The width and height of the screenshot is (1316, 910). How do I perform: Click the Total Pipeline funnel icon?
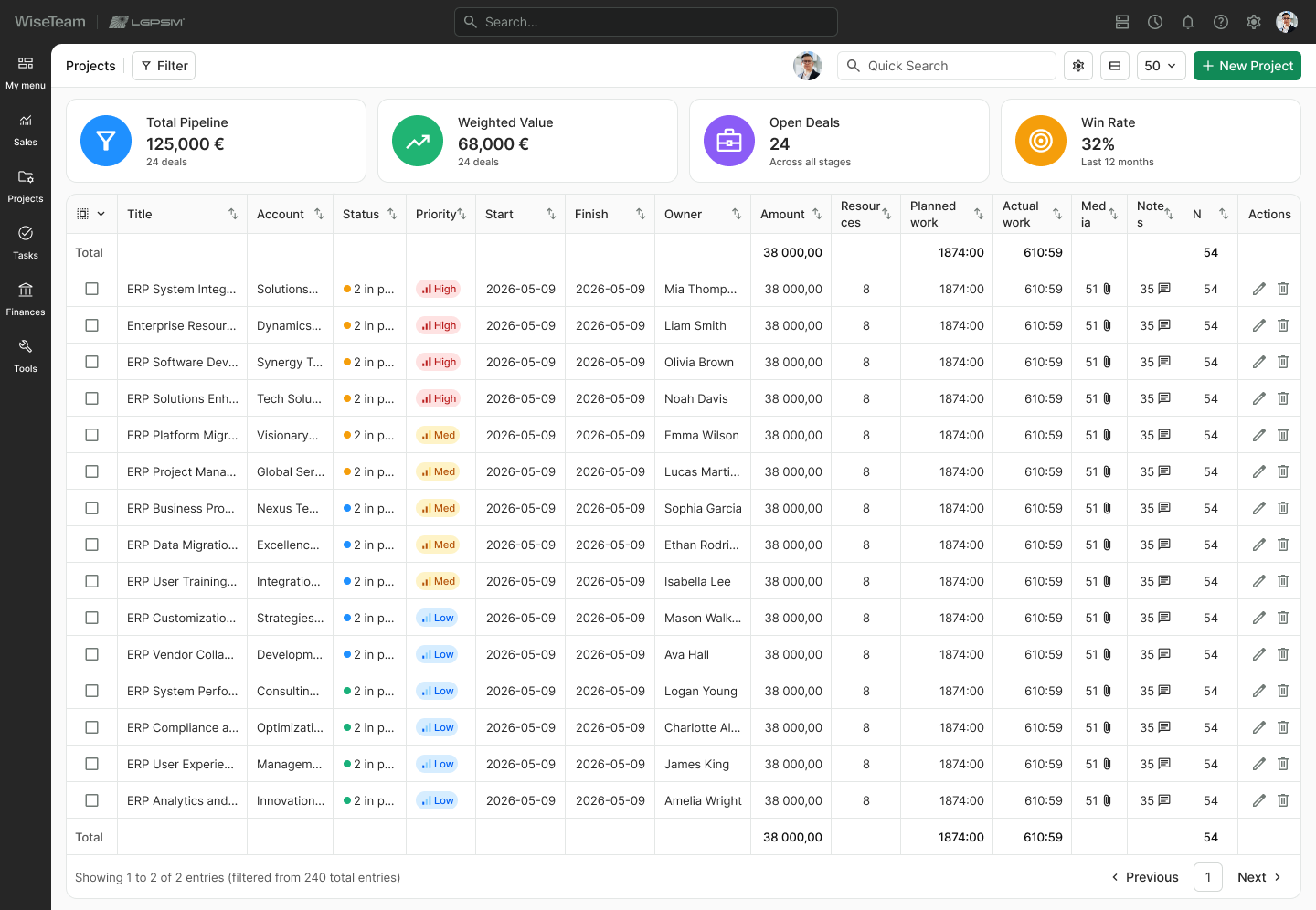click(106, 141)
